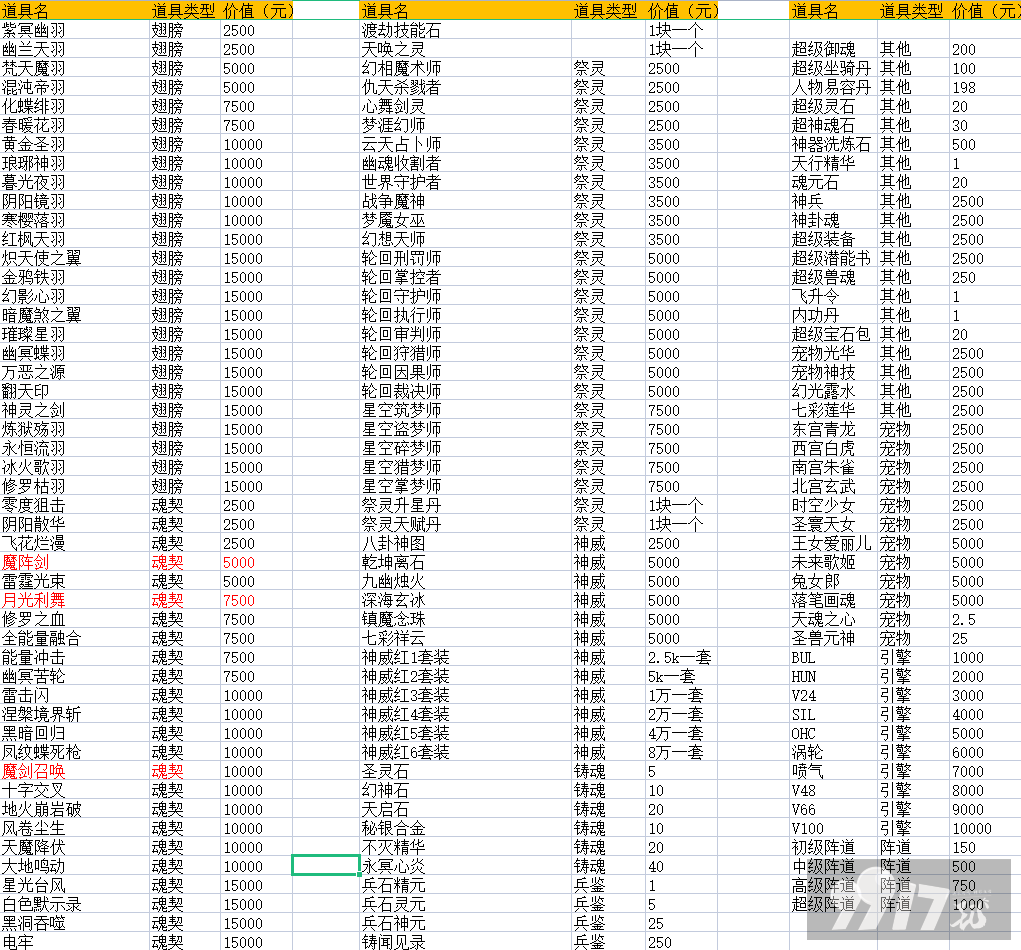Screen dimensions: 1021x950
Task: Click the 永冥心炎 cell
Action: point(393,867)
